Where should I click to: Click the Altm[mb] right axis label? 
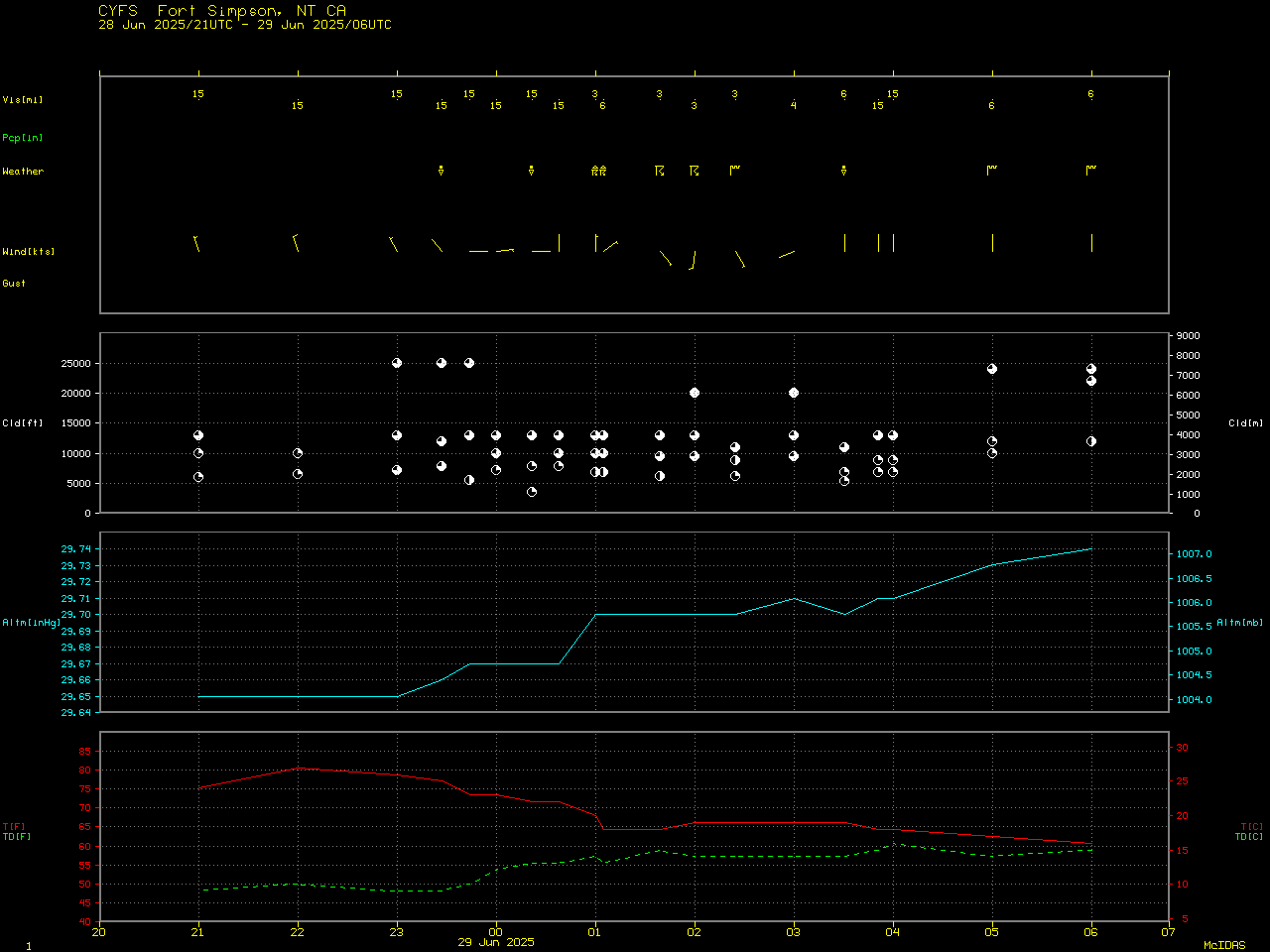[1240, 623]
